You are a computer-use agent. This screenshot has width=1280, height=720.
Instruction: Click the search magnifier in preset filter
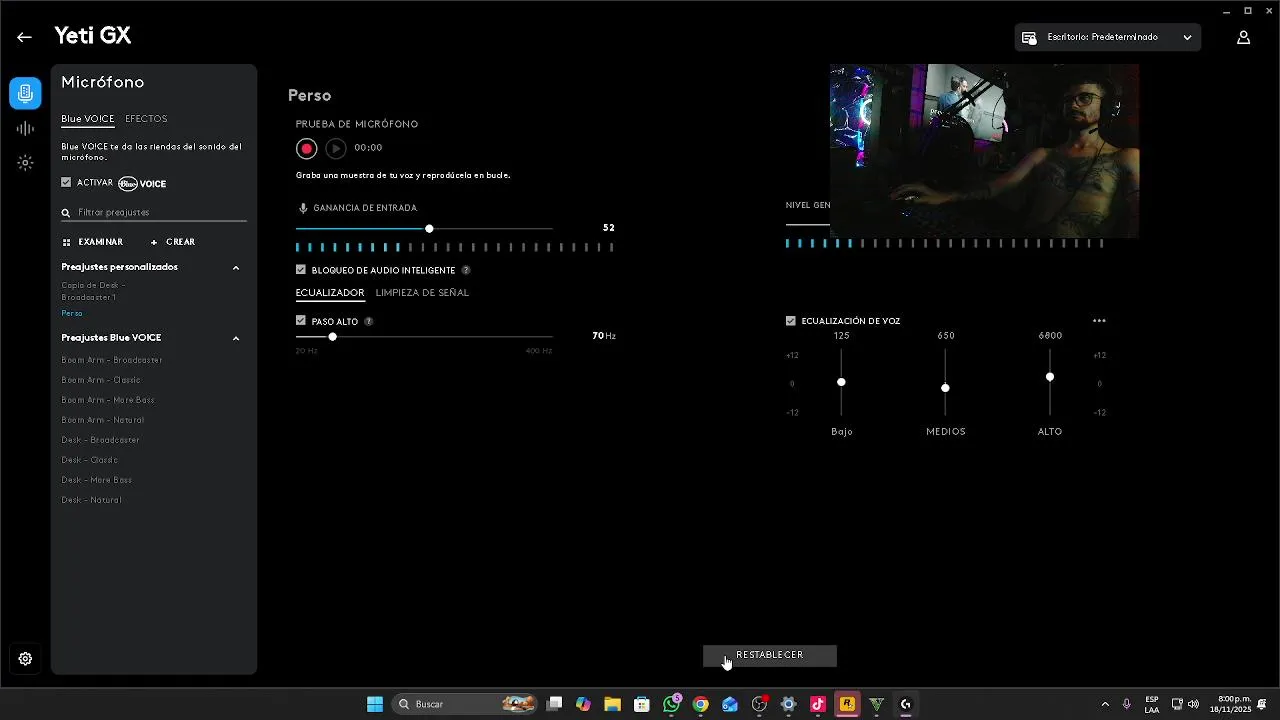coord(66,213)
